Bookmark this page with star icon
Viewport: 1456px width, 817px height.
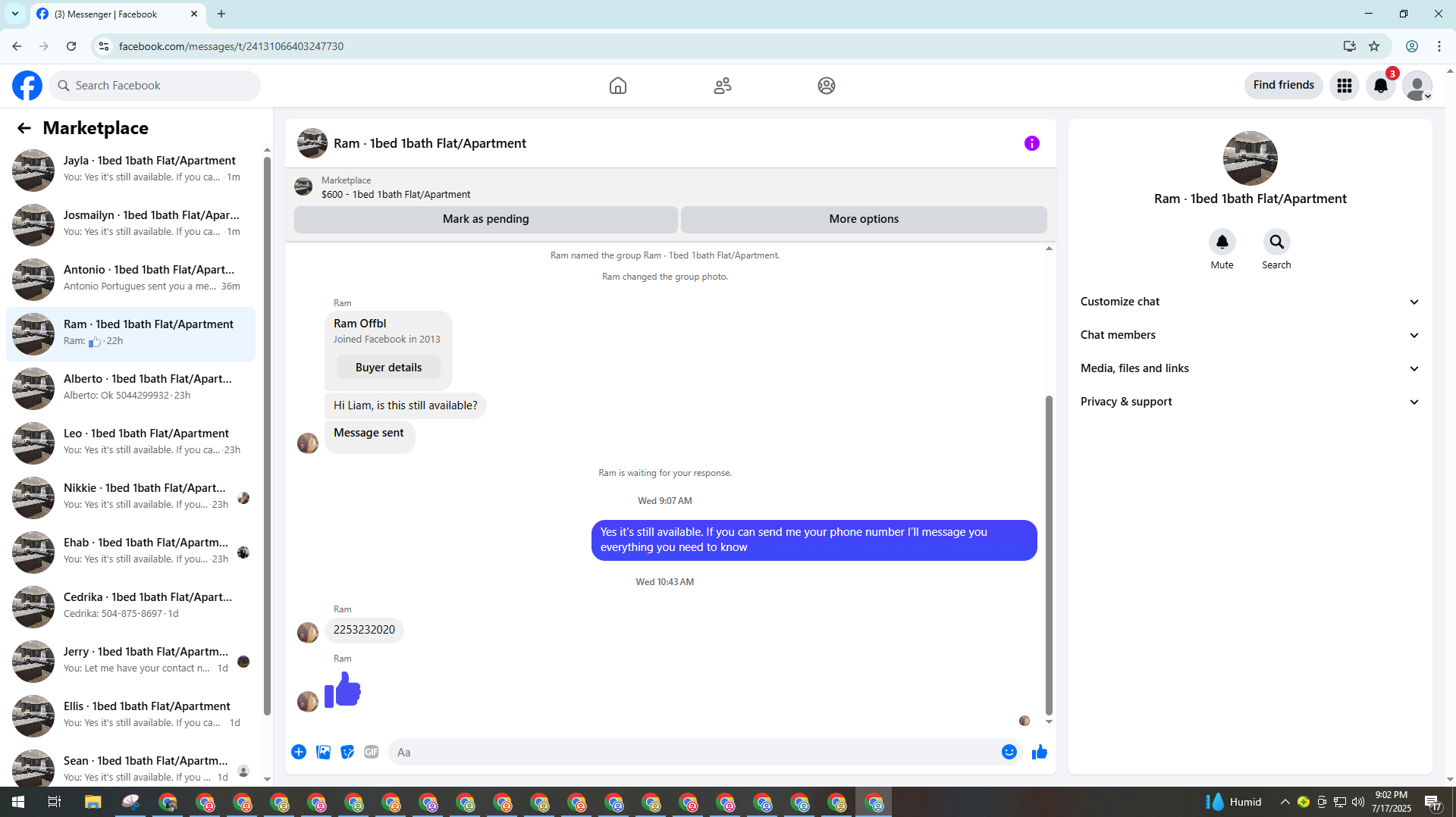tap(1374, 46)
